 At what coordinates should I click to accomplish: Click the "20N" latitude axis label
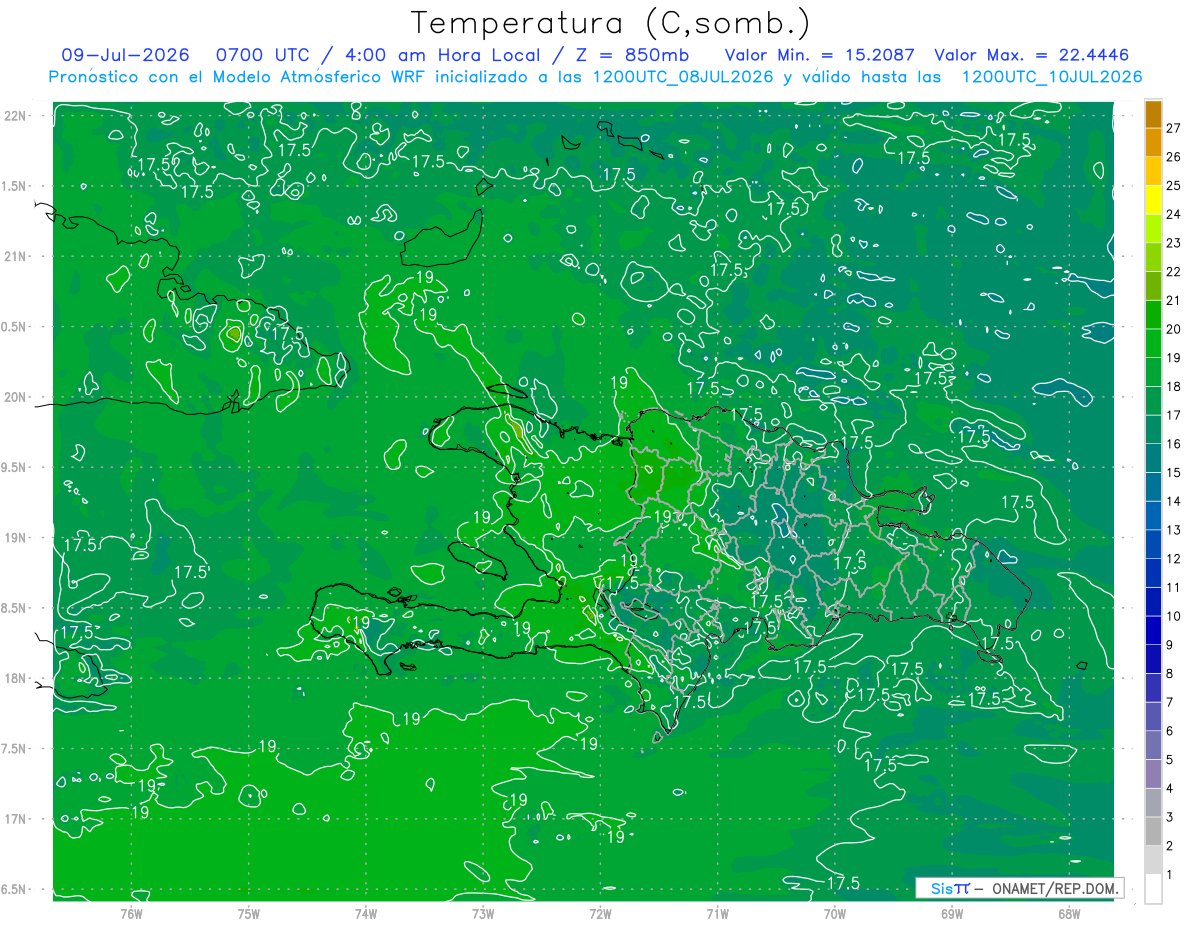point(16,397)
